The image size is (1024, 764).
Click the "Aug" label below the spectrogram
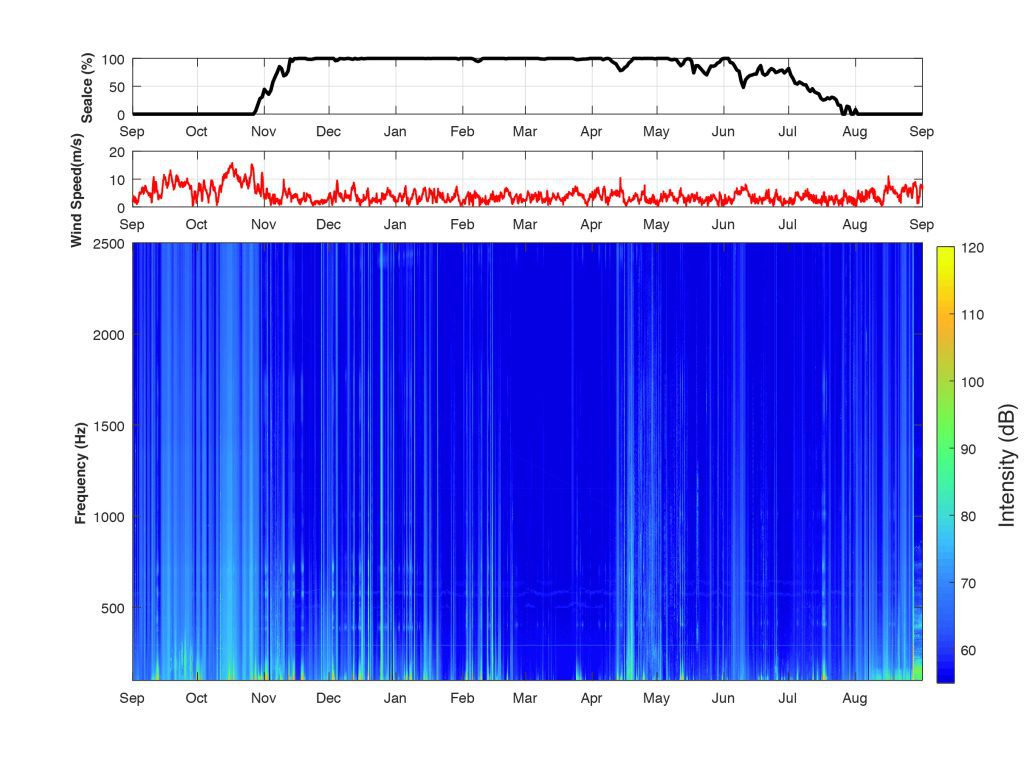pos(855,698)
